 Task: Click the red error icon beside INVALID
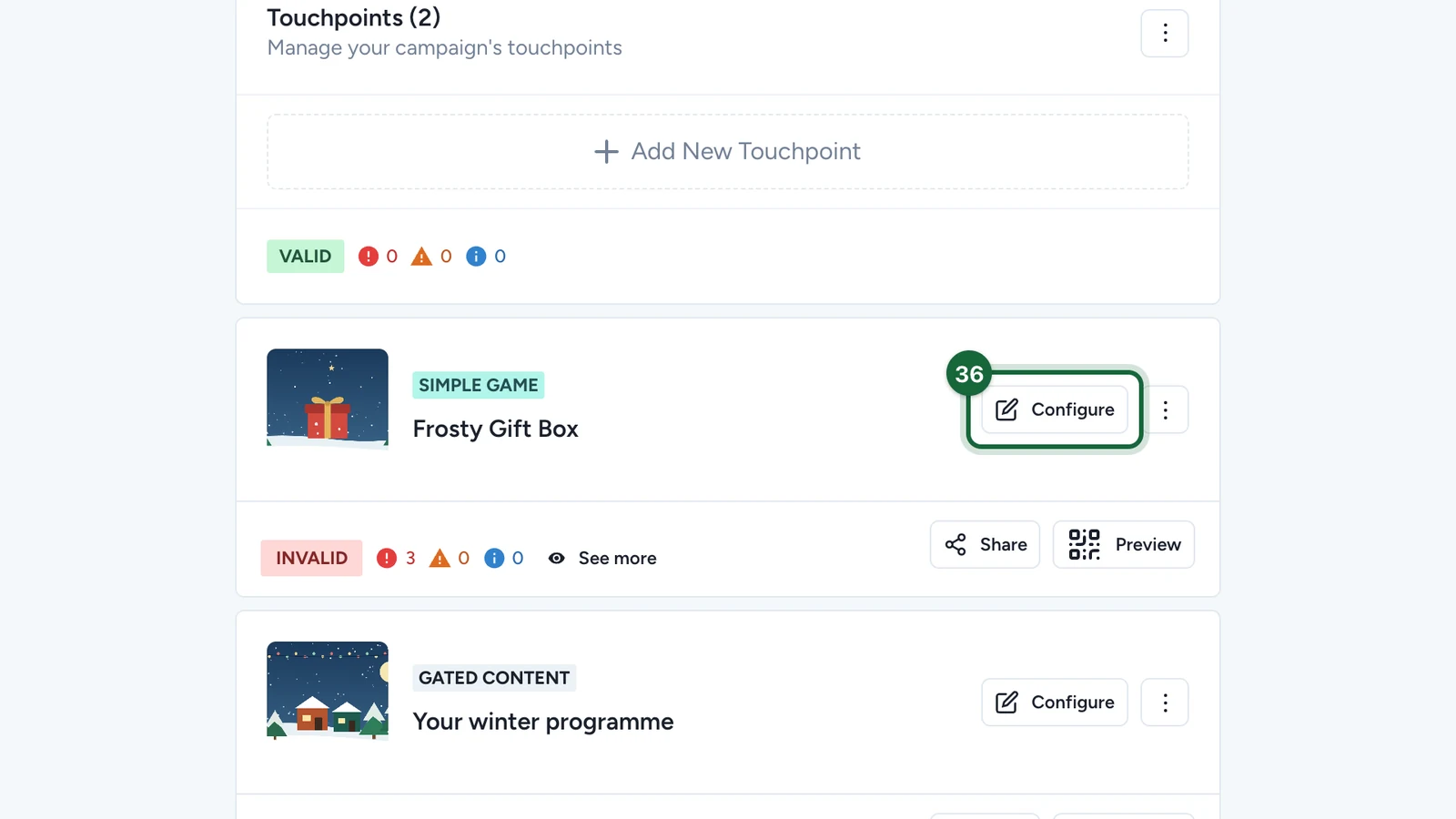[387, 558]
